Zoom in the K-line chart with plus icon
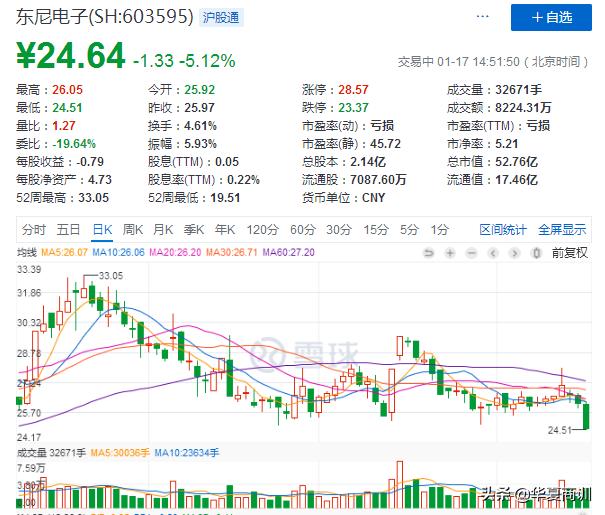This screenshot has width=605, height=515. [x=450, y=253]
